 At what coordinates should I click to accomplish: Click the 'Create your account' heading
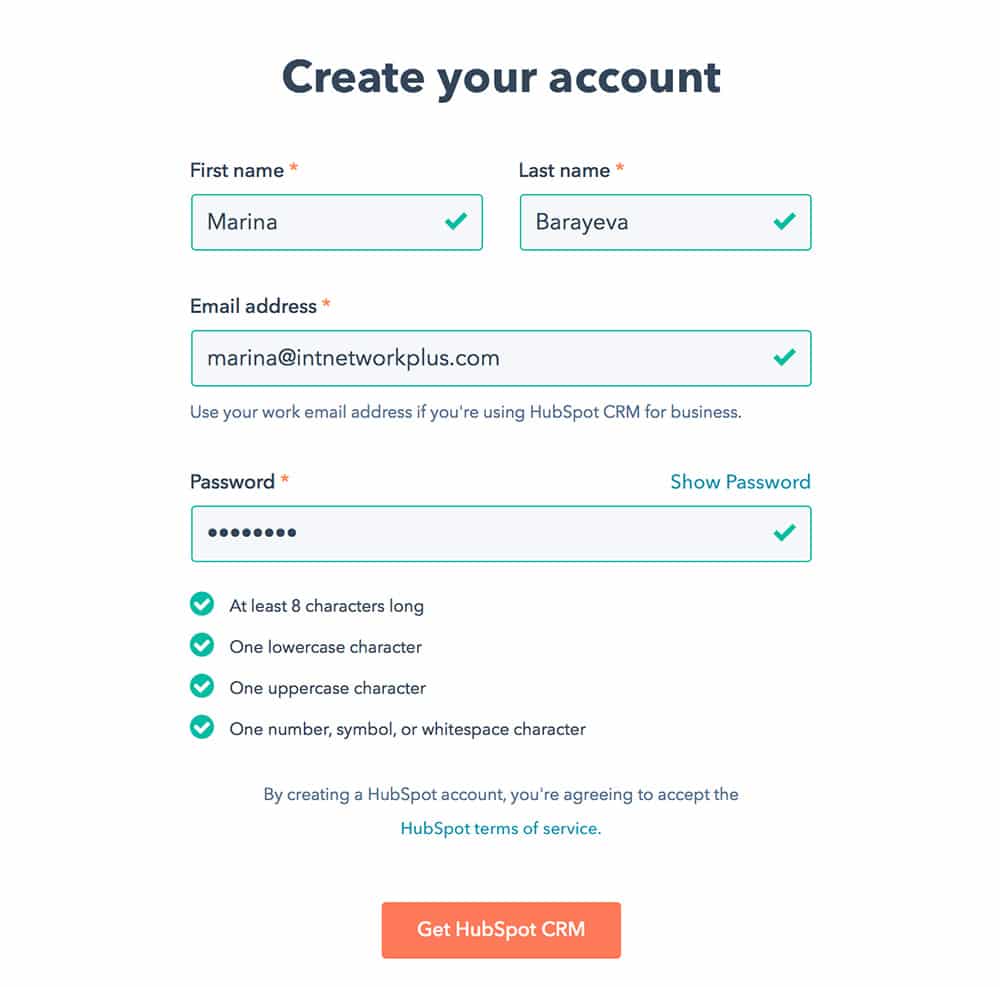click(500, 76)
